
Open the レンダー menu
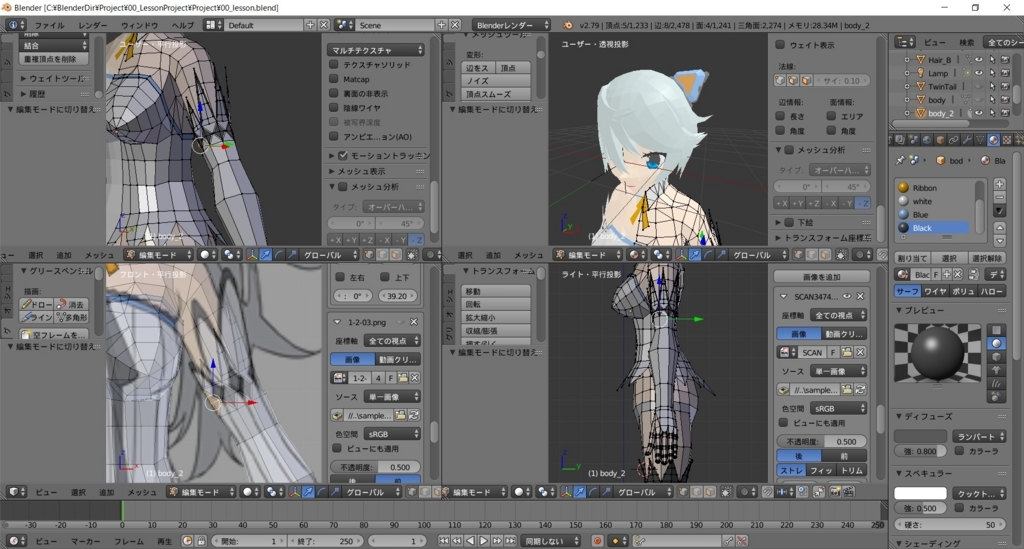[x=92, y=25]
